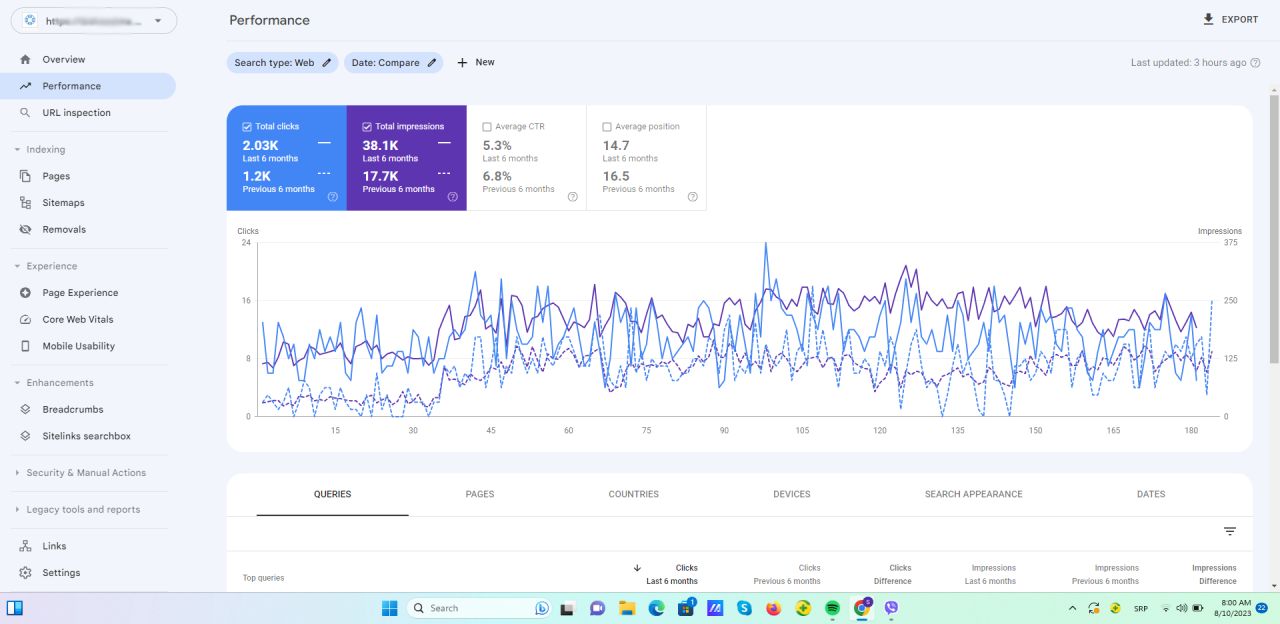Show hidden system tray icons
The width and height of the screenshot is (1280, 624).
coord(1073,608)
